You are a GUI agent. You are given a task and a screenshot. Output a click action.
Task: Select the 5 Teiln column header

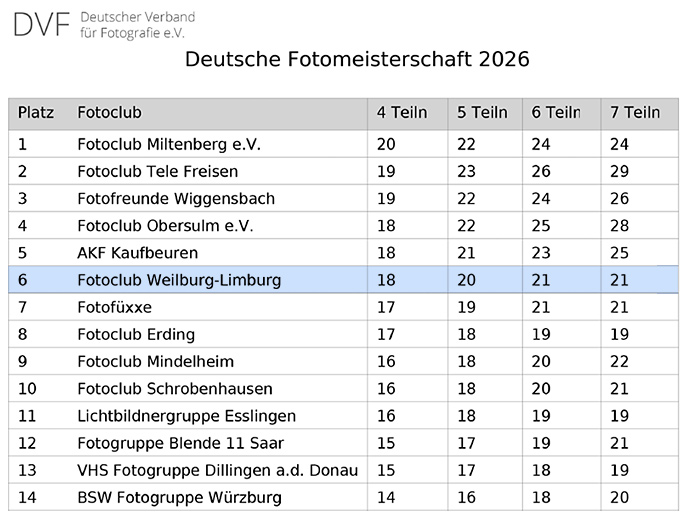(482, 112)
